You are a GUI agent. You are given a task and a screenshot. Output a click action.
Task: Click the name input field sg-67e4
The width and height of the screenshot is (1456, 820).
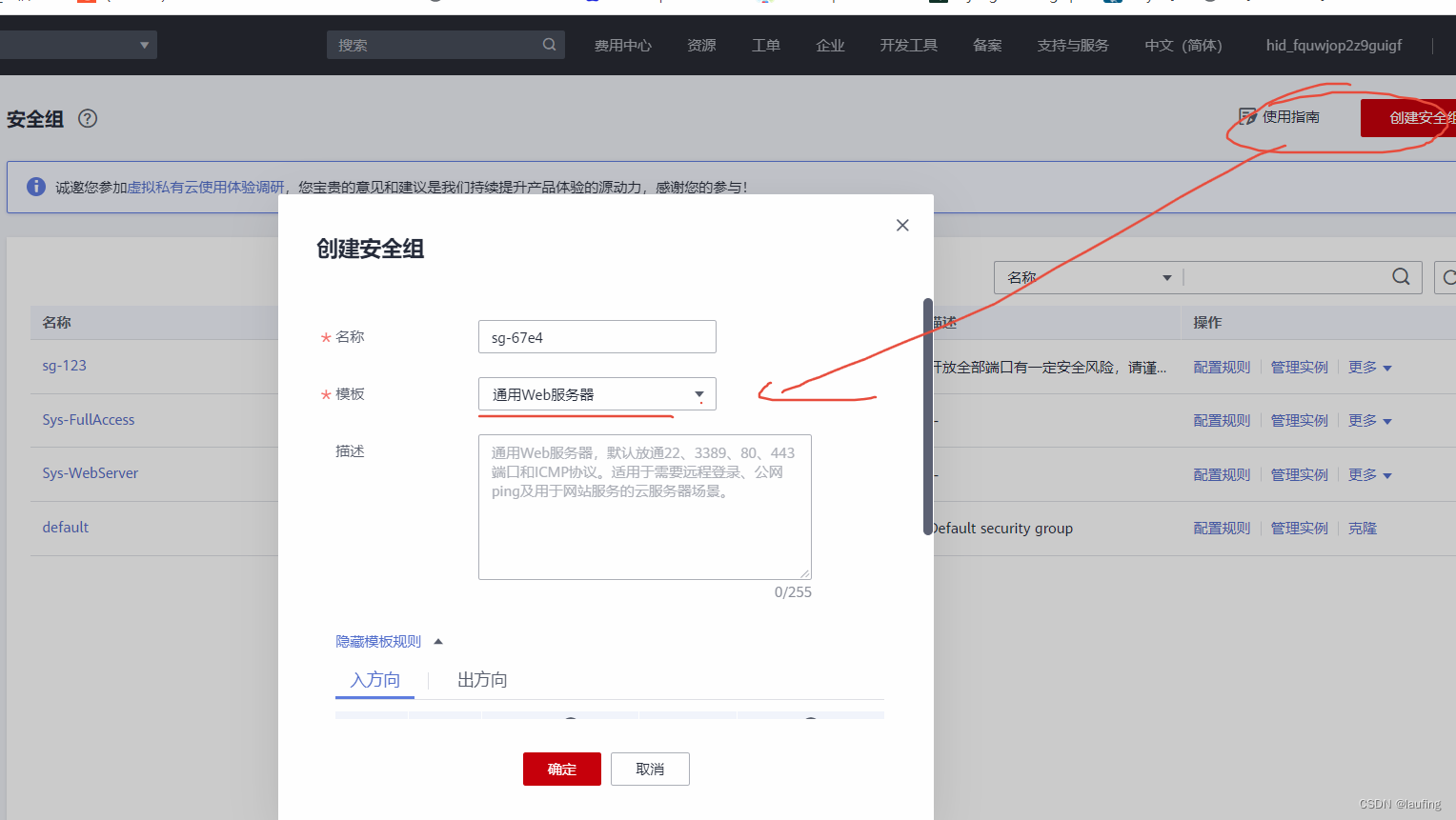[597, 337]
